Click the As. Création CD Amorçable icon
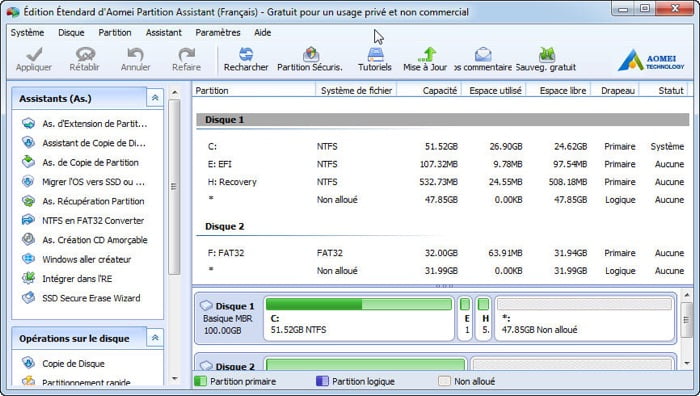700x396 pixels. coord(29,240)
